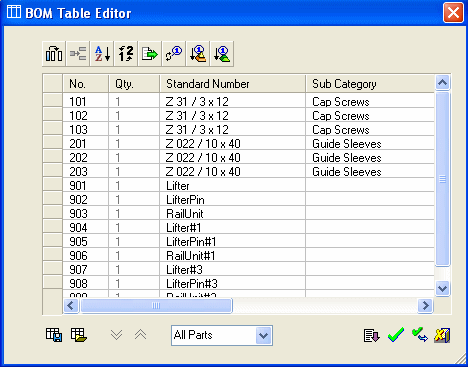Viewport: 468px width, 367px height.
Task: Close the BOM Table Editor dialog
Action: tap(453, 13)
